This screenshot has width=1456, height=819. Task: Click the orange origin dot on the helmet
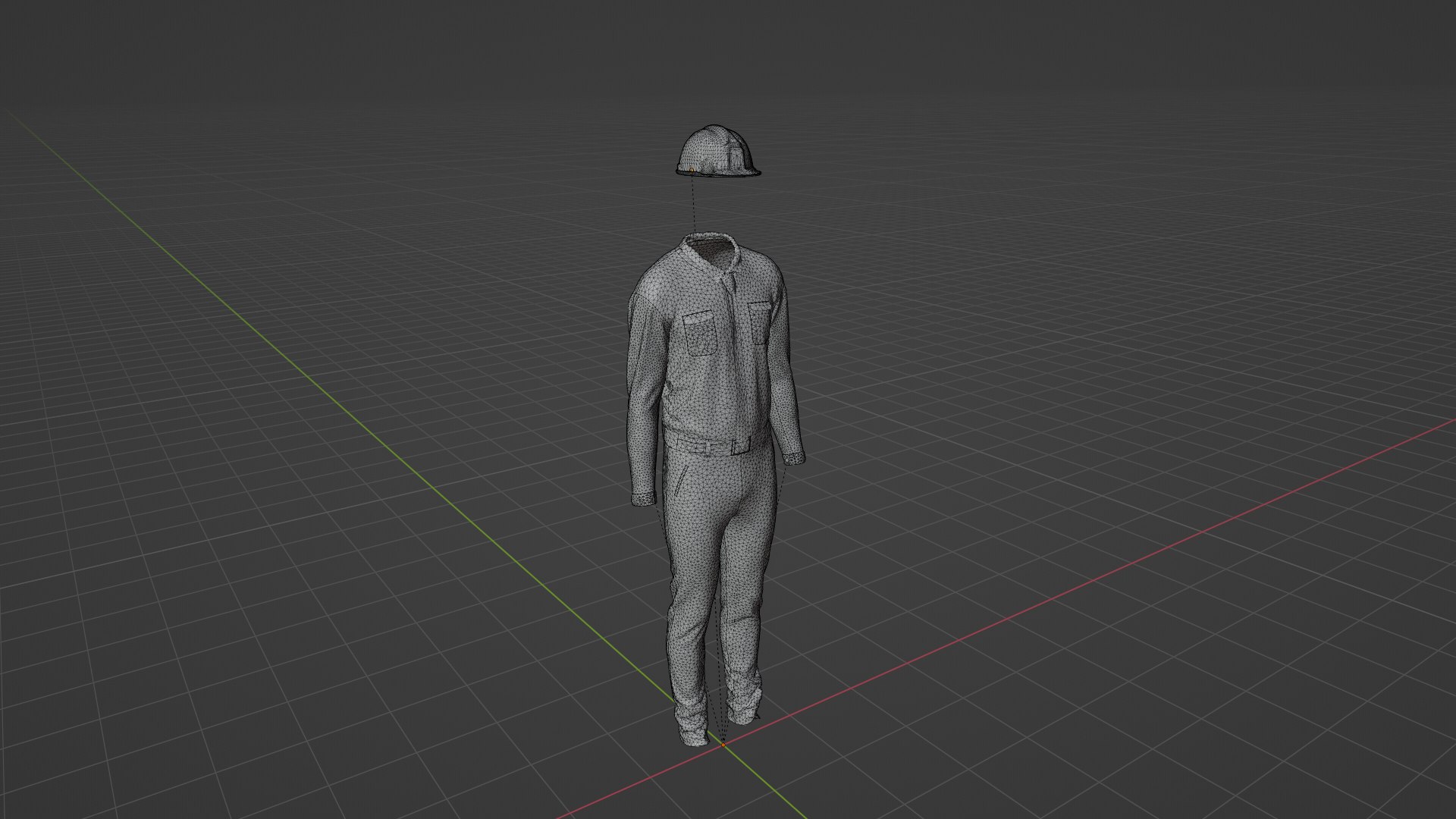tap(692, 170)
